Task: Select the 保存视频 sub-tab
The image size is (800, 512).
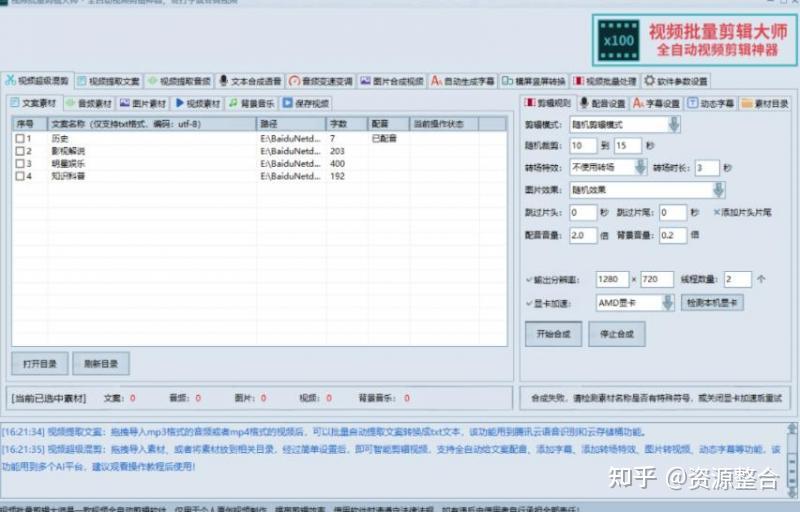Action: 306,104
